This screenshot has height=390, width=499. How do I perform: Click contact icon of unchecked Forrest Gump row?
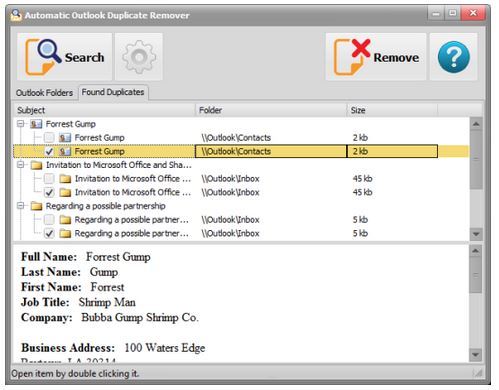[65, 138]
